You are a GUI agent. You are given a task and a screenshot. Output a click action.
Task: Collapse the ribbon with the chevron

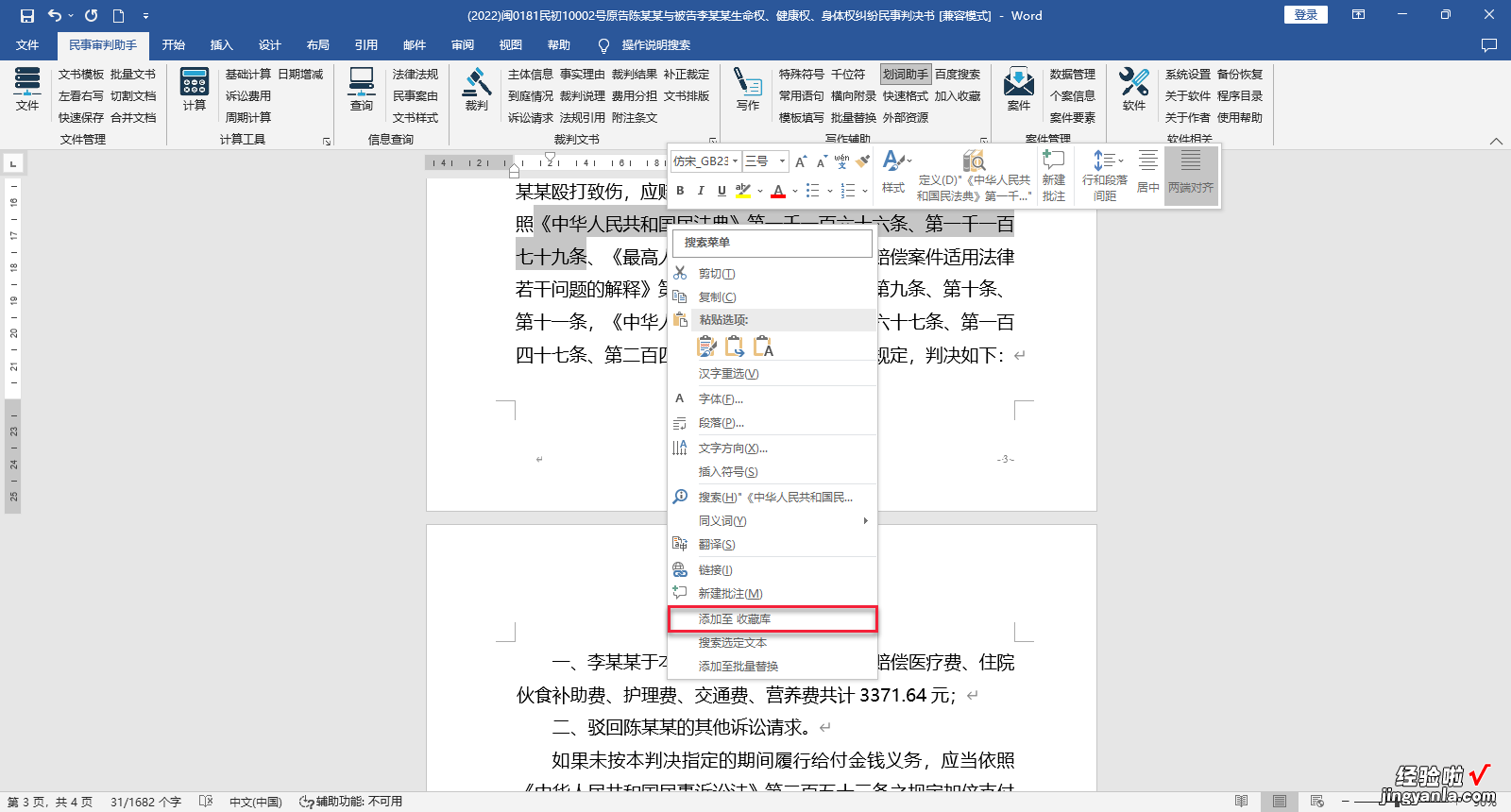coord(1496,141)
